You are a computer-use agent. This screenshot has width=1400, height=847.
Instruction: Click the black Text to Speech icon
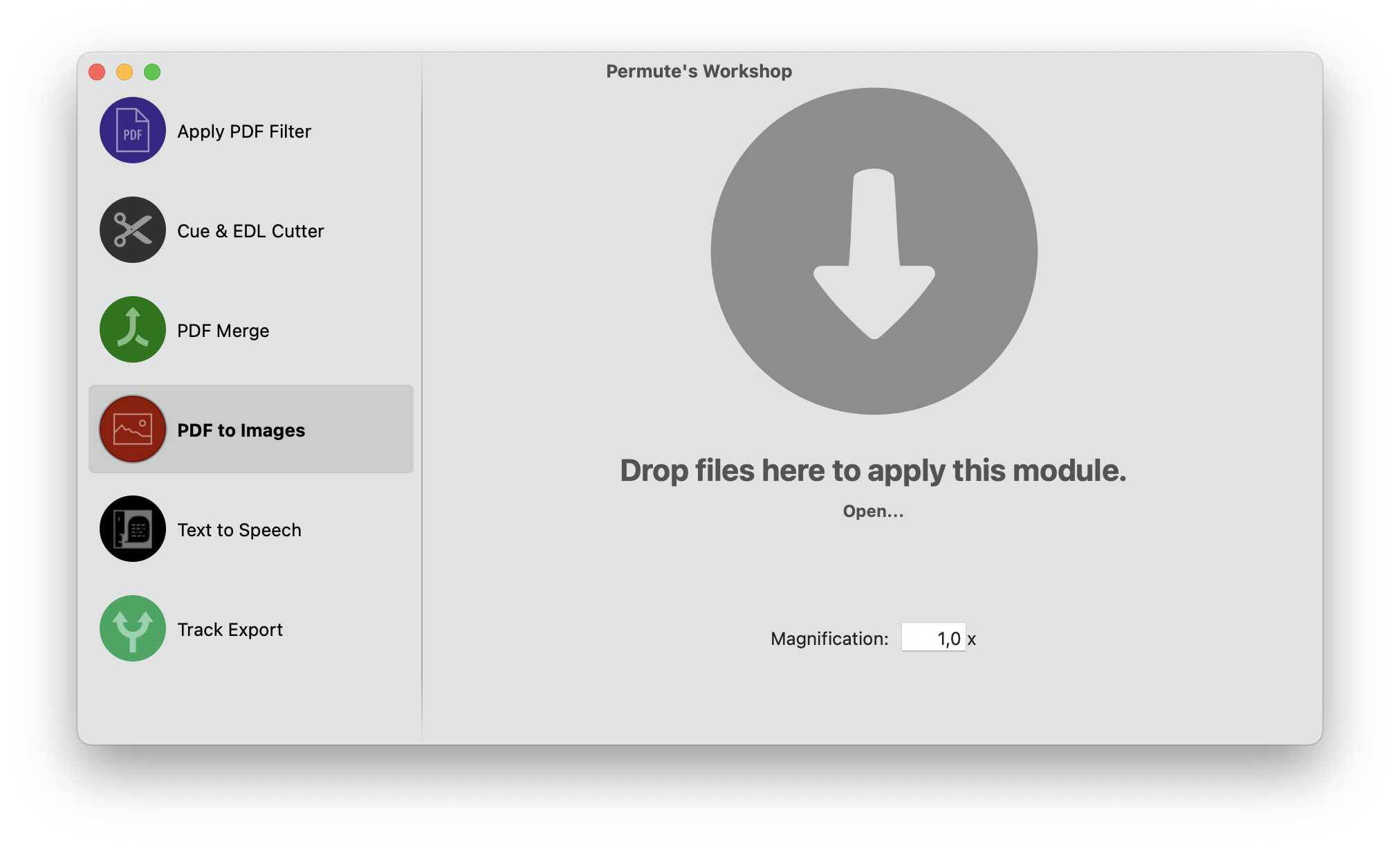[x=132, y=529]
